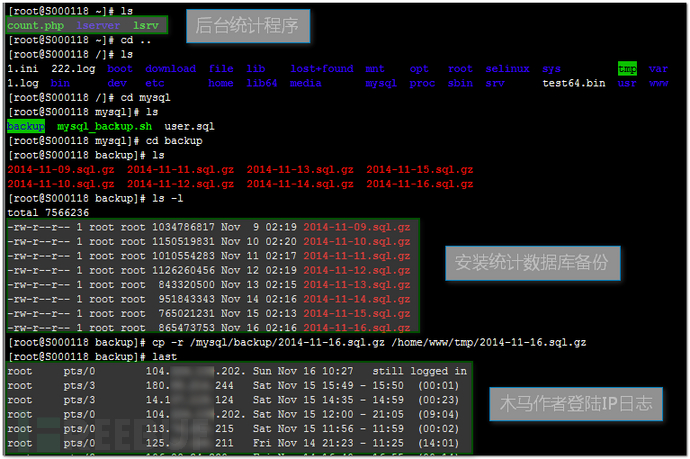Click the 1.log file name
Image resolution: width=690 pixels, height=459 pixels.
(x=23, y=83)
